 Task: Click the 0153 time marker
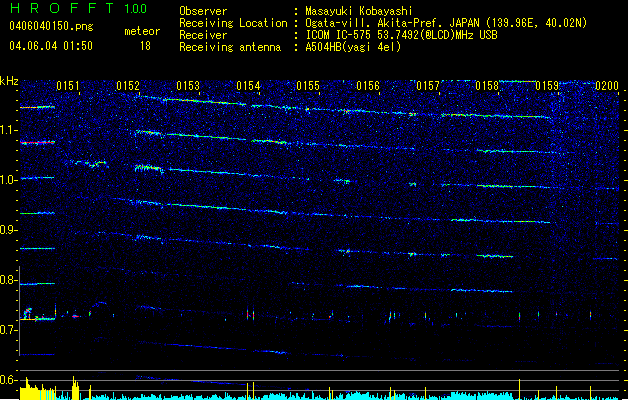[x=188, y=87]
